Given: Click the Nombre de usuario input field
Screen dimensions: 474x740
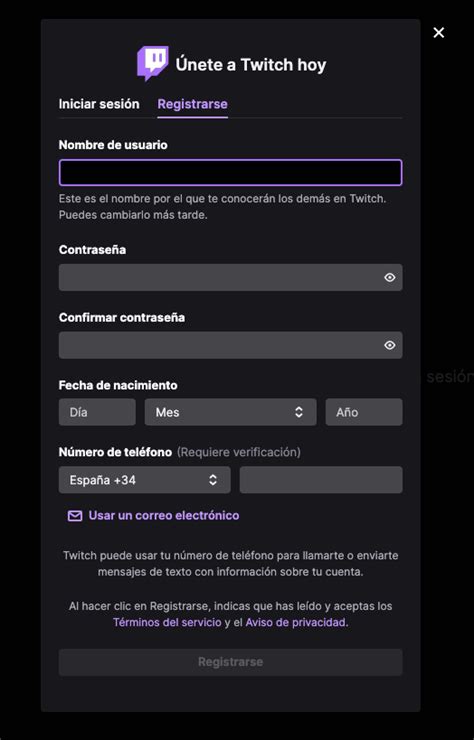Looking at the screenshot, I should 230,173.
